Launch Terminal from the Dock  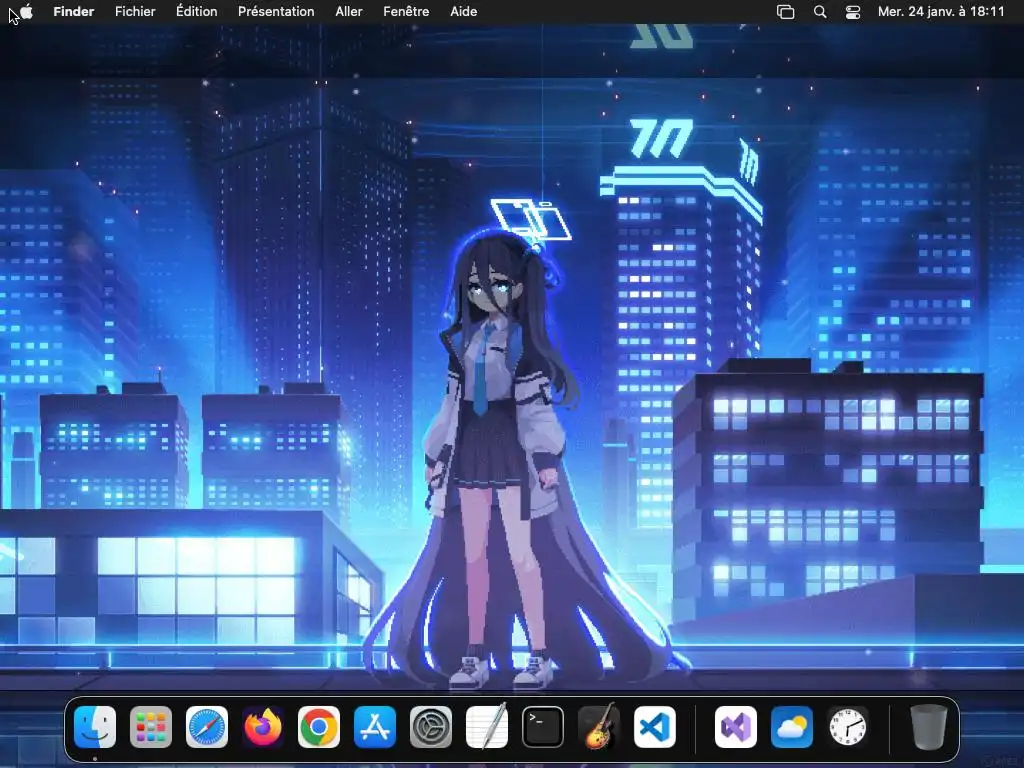[x=543, y=727]
